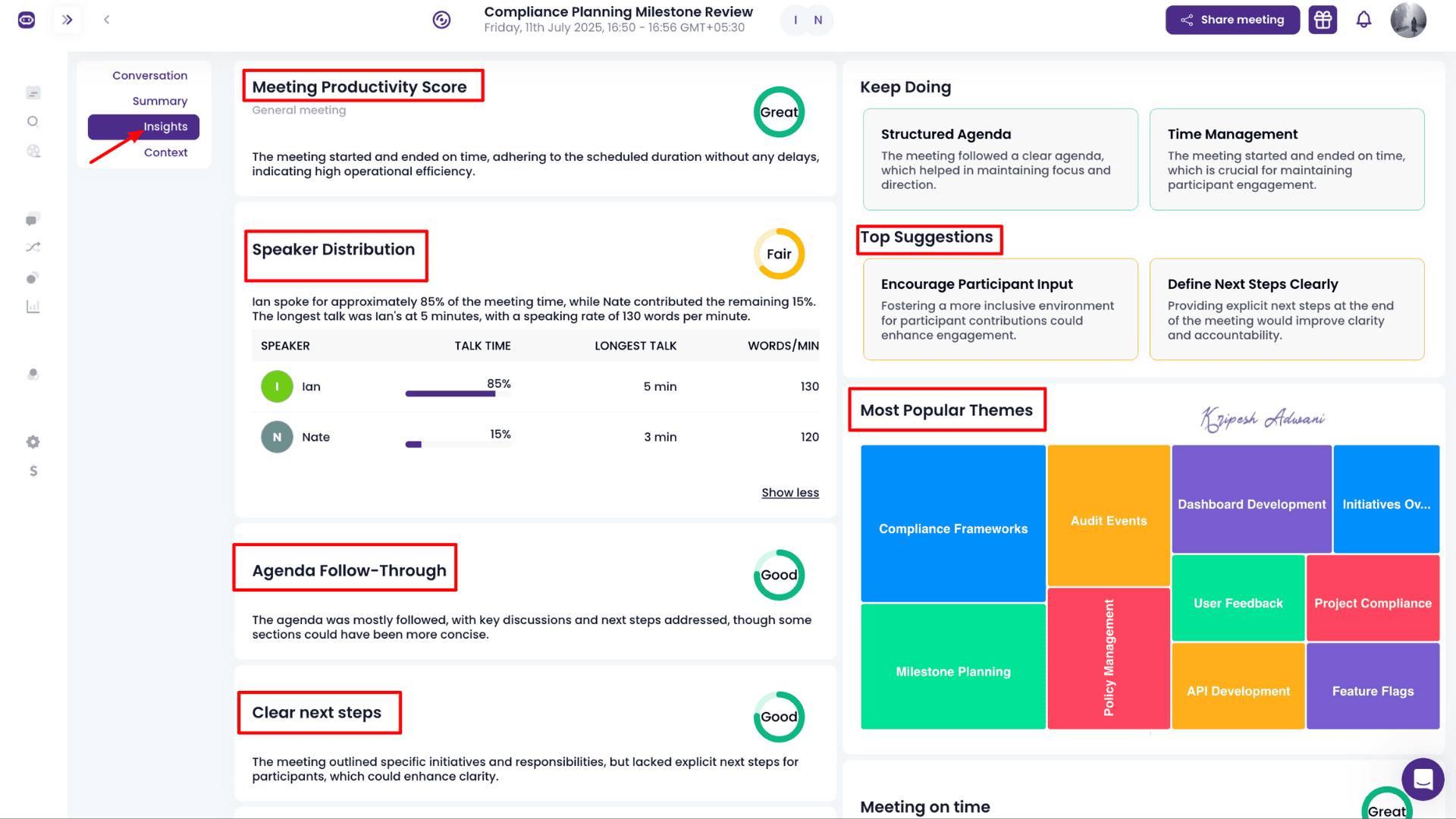Go back using the left chevron
The image size is (1456, 819).
click(107, 20)
